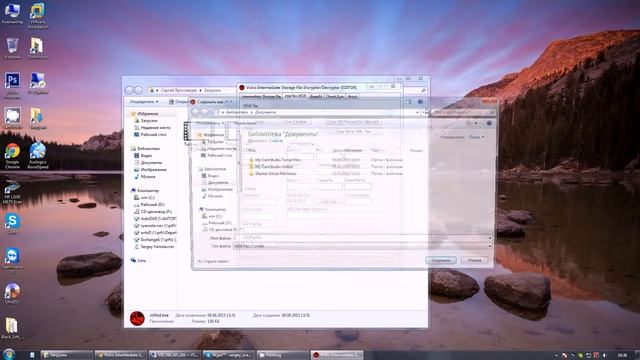Click the help icon in the Save dialog
Screen dimensions: 640x360
(x=489, y=123)
